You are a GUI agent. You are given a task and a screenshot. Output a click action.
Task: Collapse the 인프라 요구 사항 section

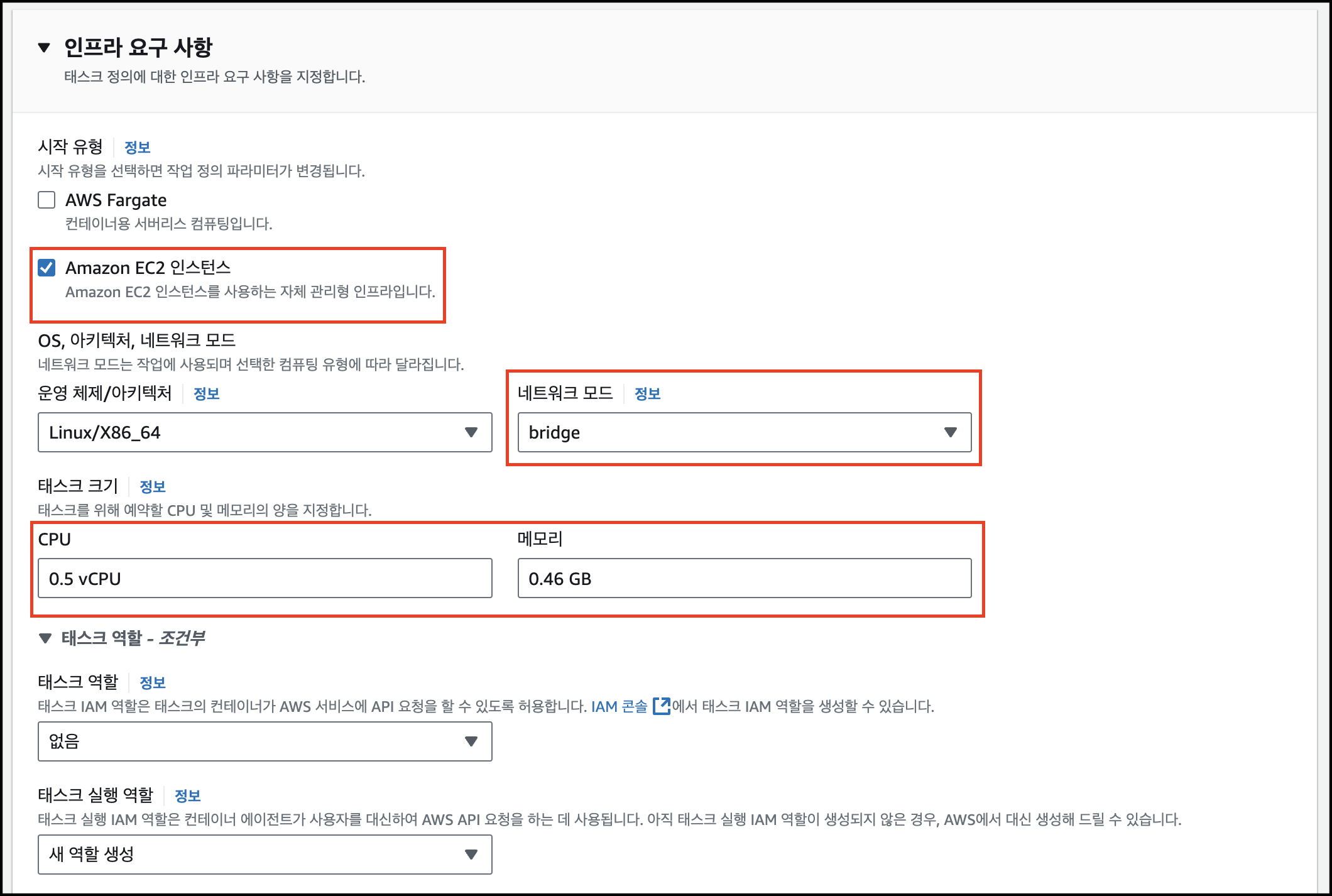[x=44, y=48]
